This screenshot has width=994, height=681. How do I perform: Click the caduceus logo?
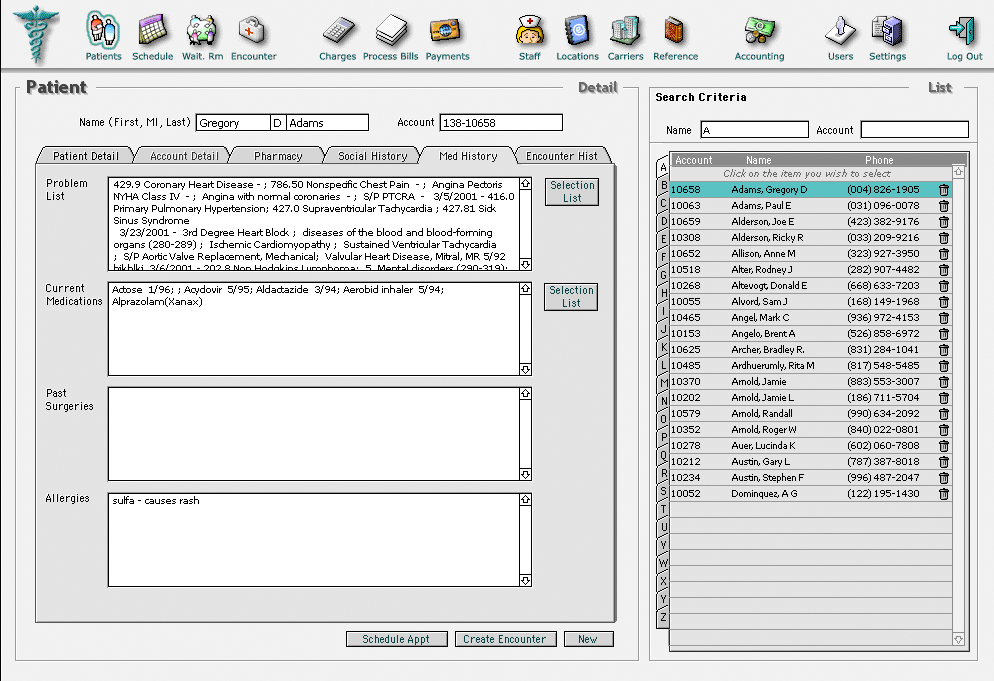37,35
